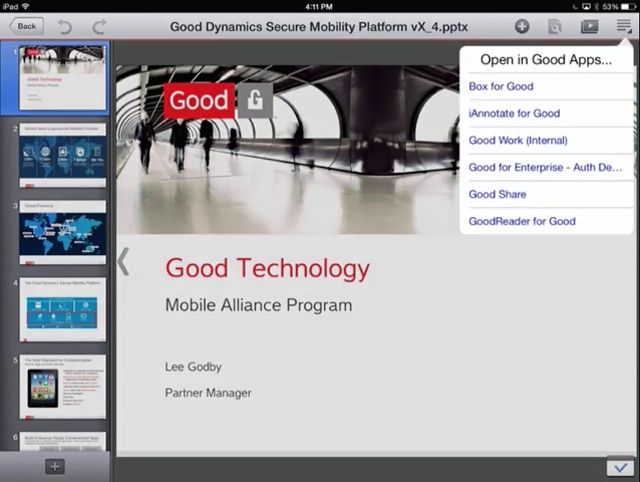
Task: Select Box for Good
Action: coord(546,87)
